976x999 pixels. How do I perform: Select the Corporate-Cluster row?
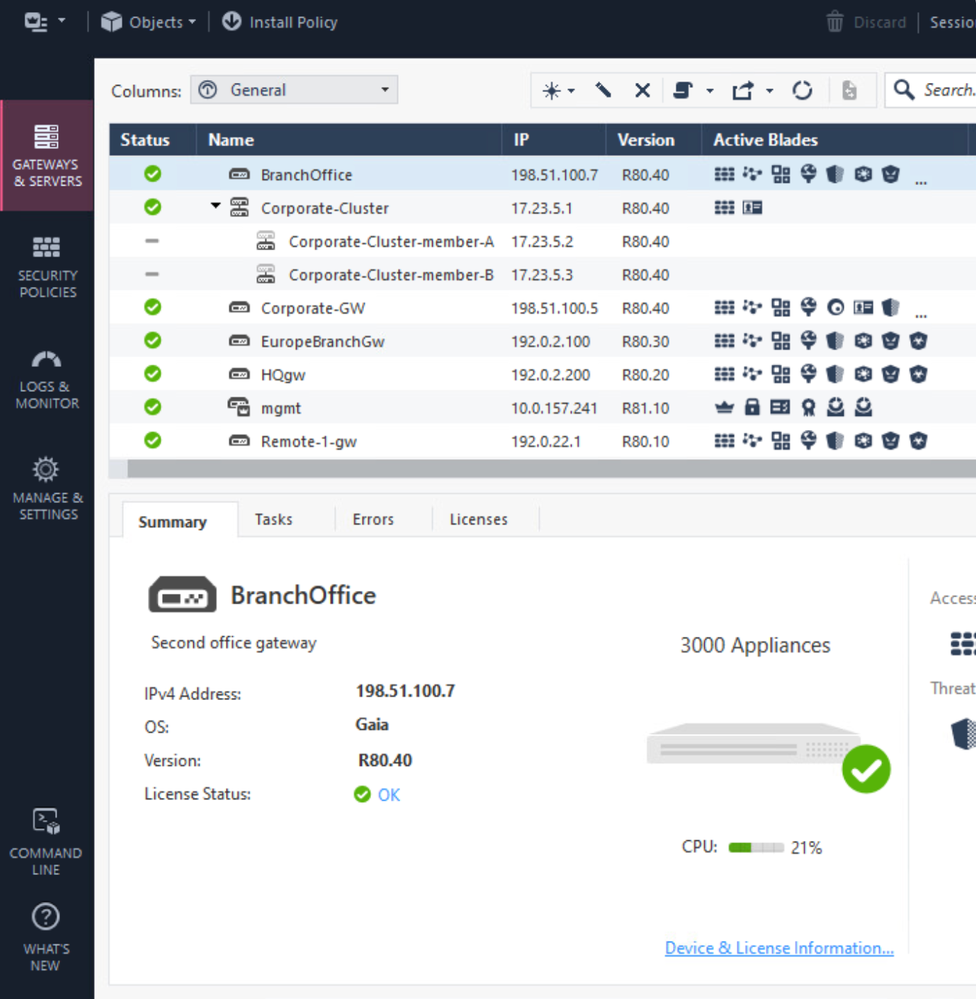tap(542, 208)
